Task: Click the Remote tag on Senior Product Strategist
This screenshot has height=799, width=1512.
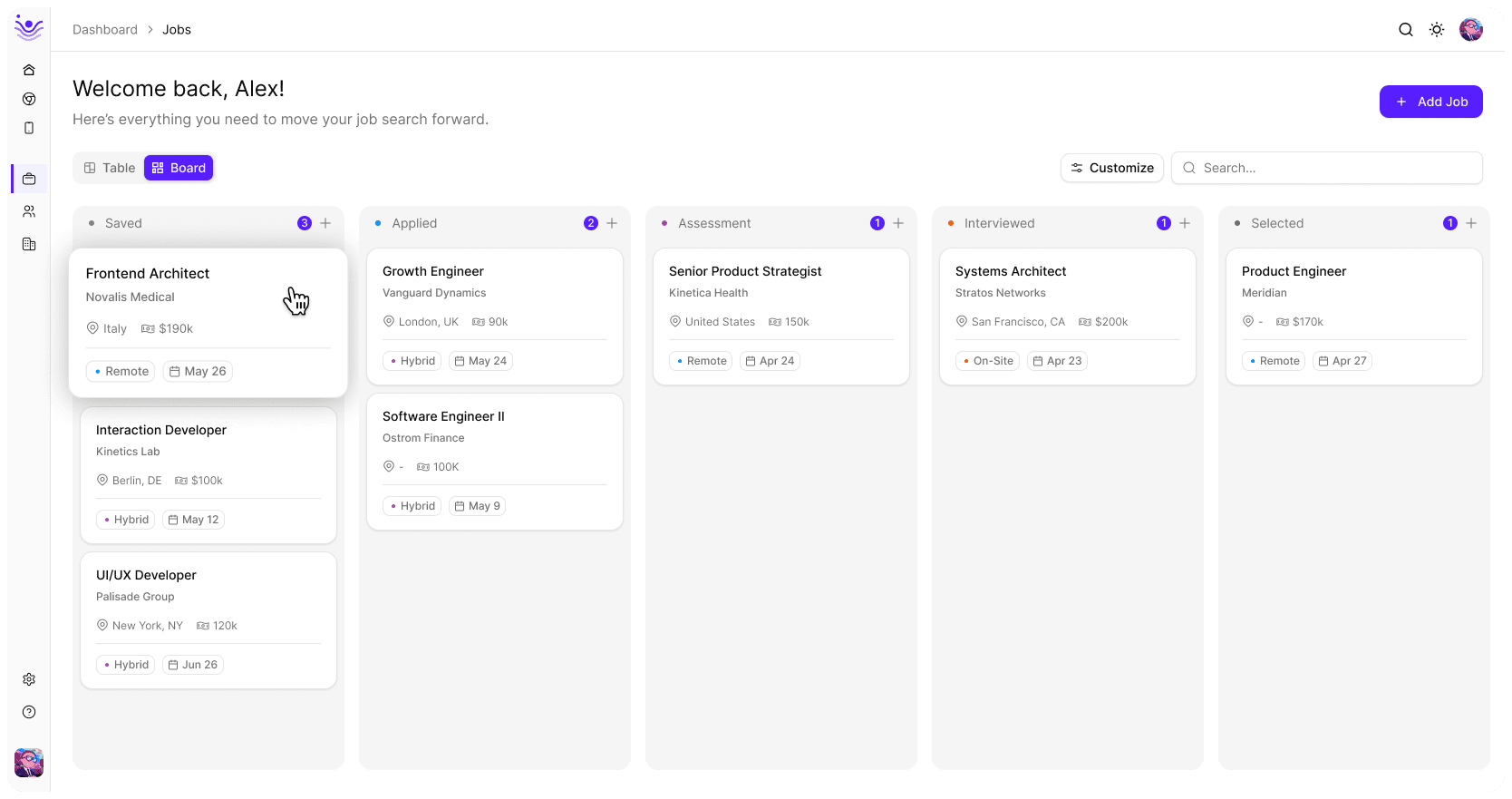Action: click(x=702, y=361)
